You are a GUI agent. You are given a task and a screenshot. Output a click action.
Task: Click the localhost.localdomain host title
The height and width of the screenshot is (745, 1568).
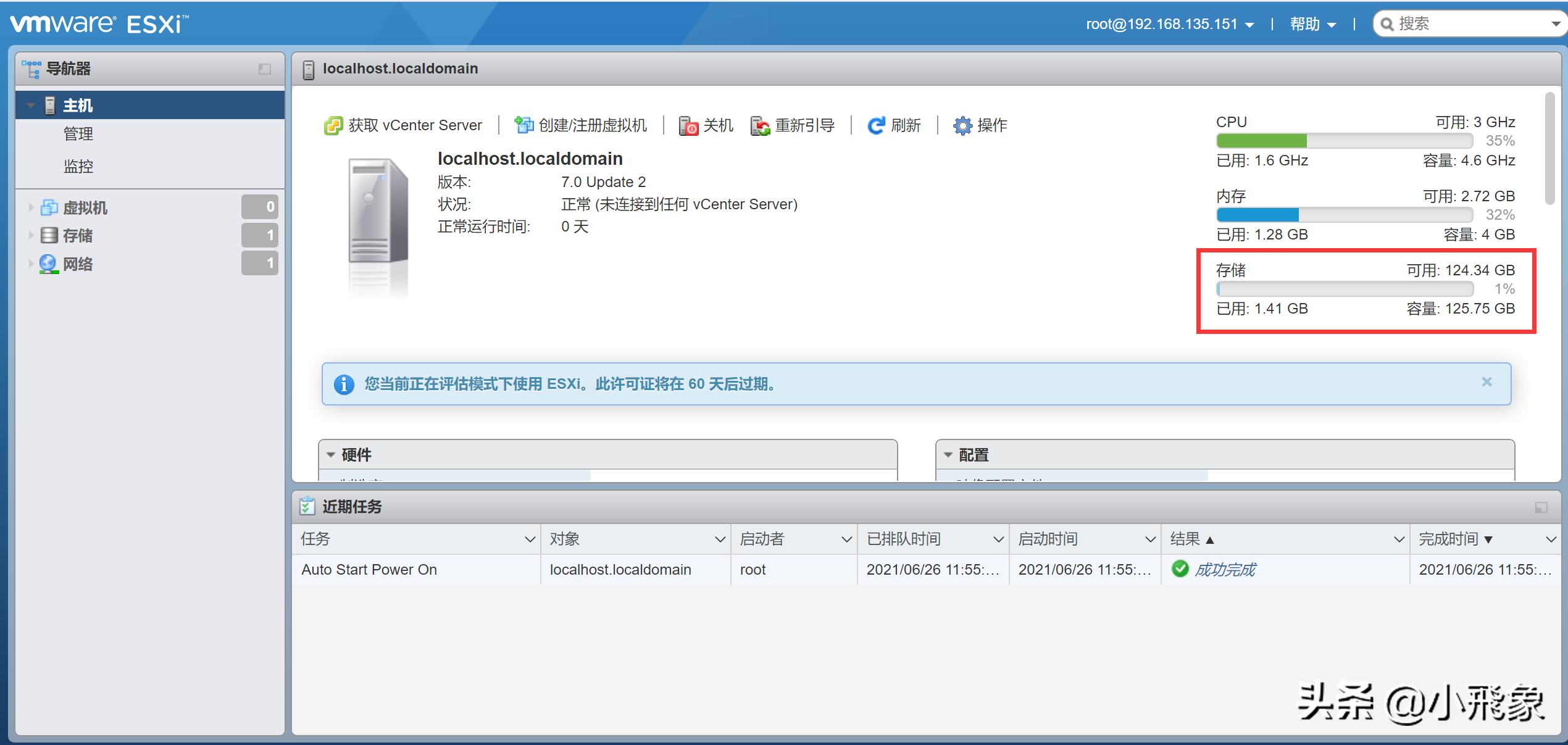point(401,69)
